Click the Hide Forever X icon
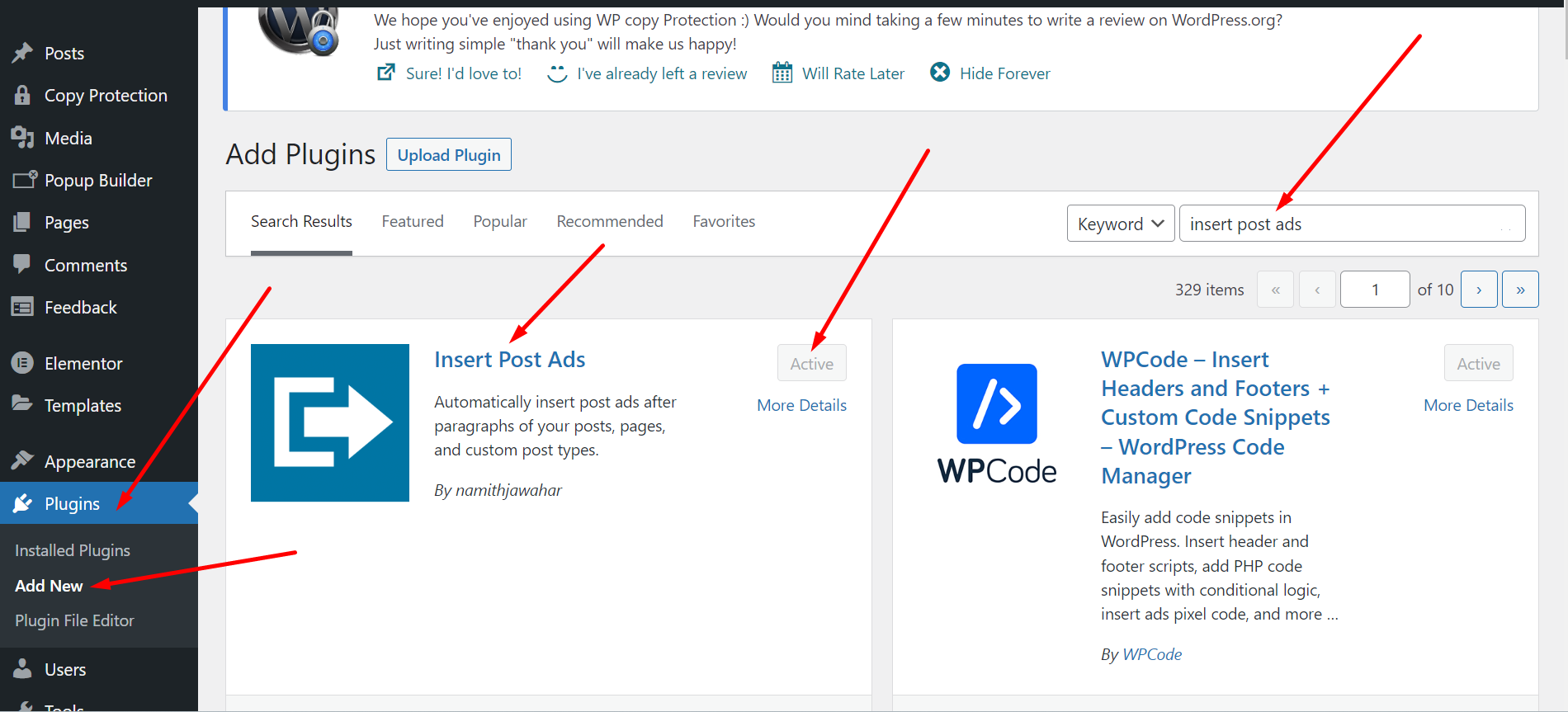Viewport: 1568px width, 712px height. [x=939, y=73]
